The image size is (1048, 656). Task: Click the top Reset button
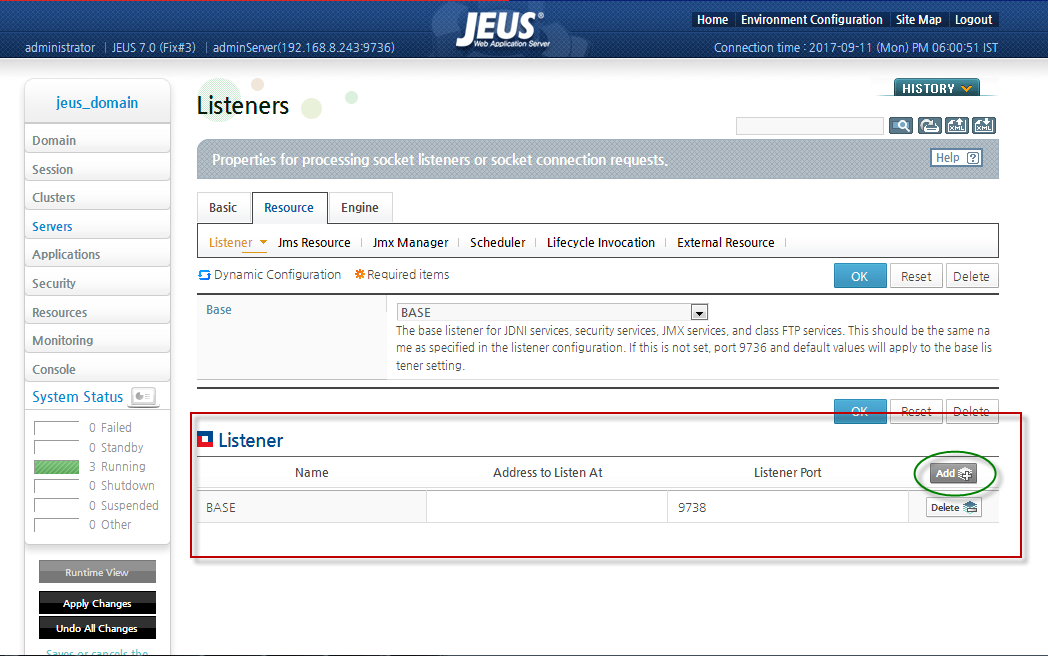click(916, 276)
